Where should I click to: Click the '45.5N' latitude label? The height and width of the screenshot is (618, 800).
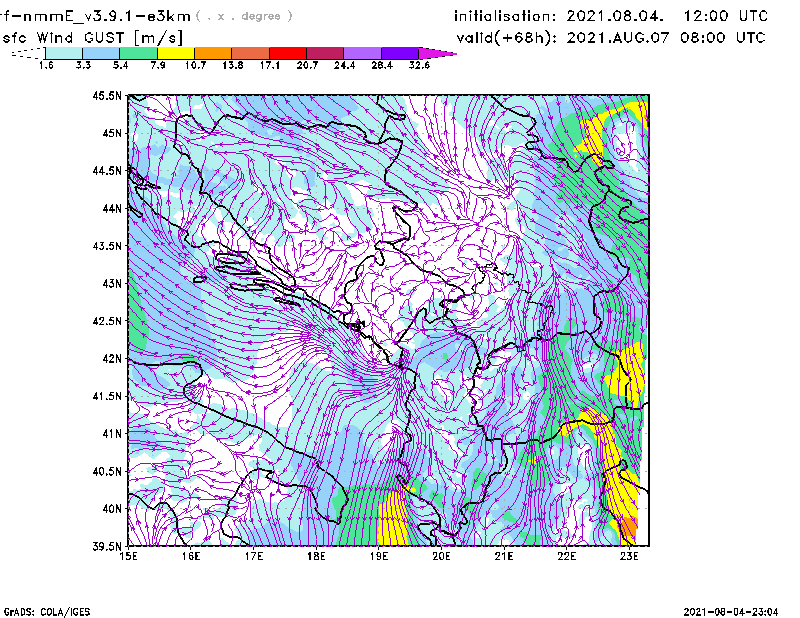pyautogui.click(x=107, y=95)
